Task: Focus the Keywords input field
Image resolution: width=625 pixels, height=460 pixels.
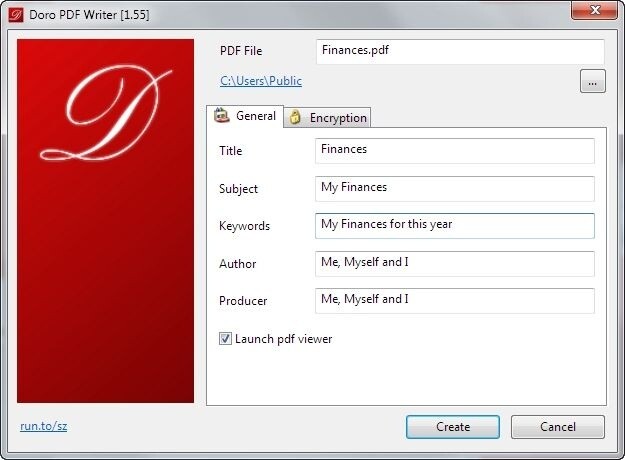Action: 454,226
